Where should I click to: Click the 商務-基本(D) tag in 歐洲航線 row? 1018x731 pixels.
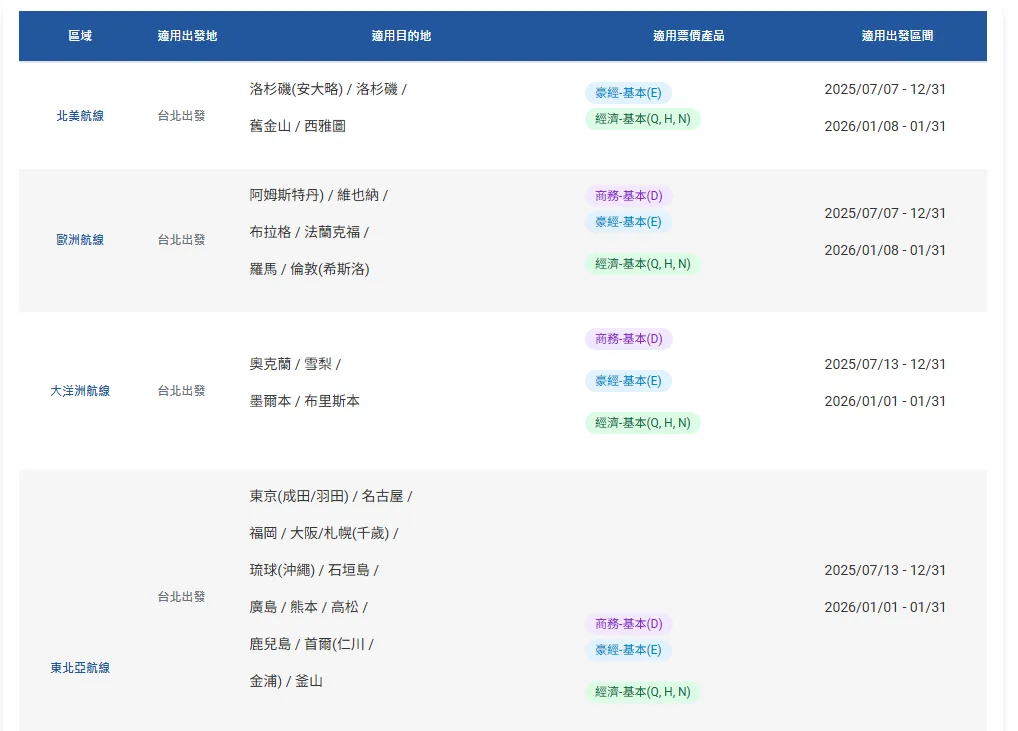tap(629, 195)
